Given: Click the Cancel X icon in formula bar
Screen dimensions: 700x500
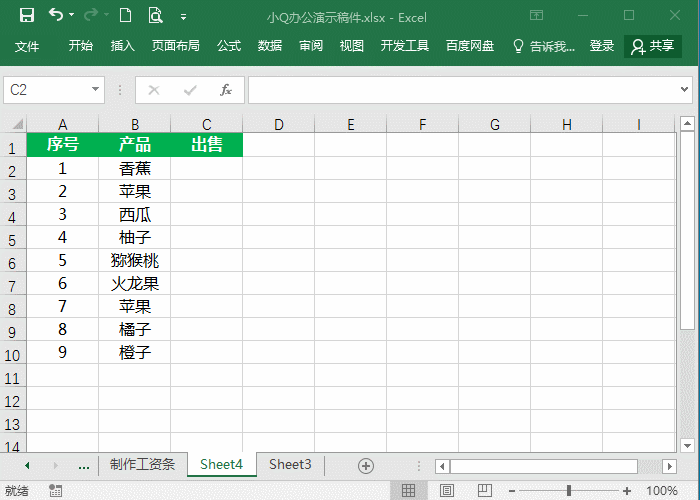Looking at the screenshot, I should (x=154, y=90).
